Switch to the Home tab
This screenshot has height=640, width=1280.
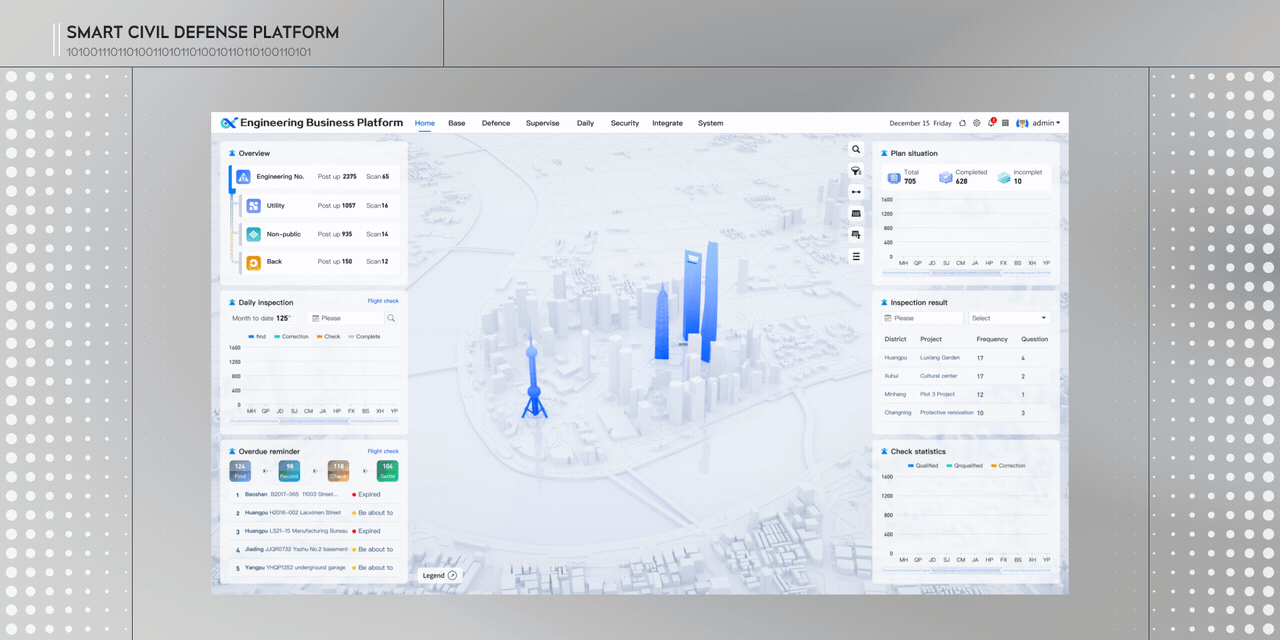[425, 123]
